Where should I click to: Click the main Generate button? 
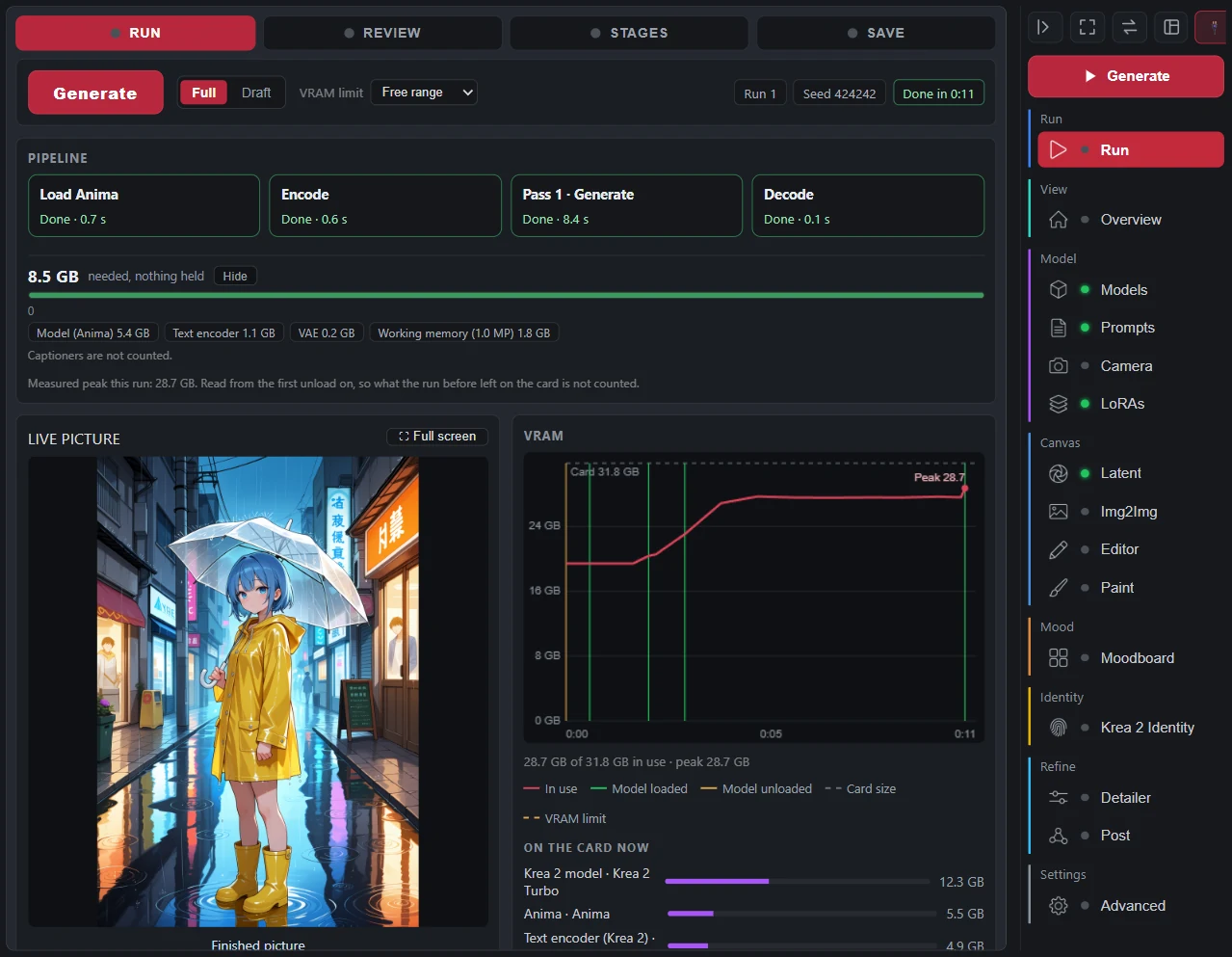pyautogui.click(x=95, y=93)
